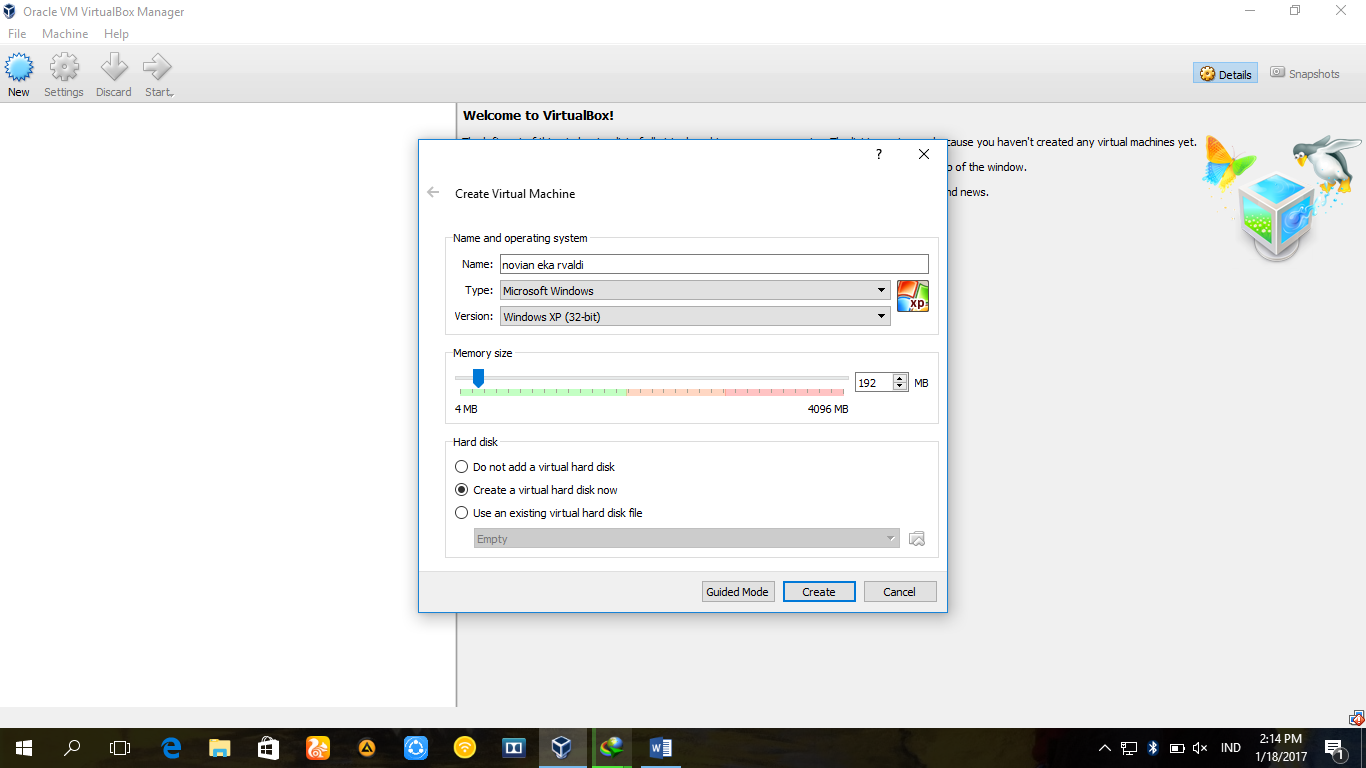Select Do not add a virtual hard disk

point(461,466)
